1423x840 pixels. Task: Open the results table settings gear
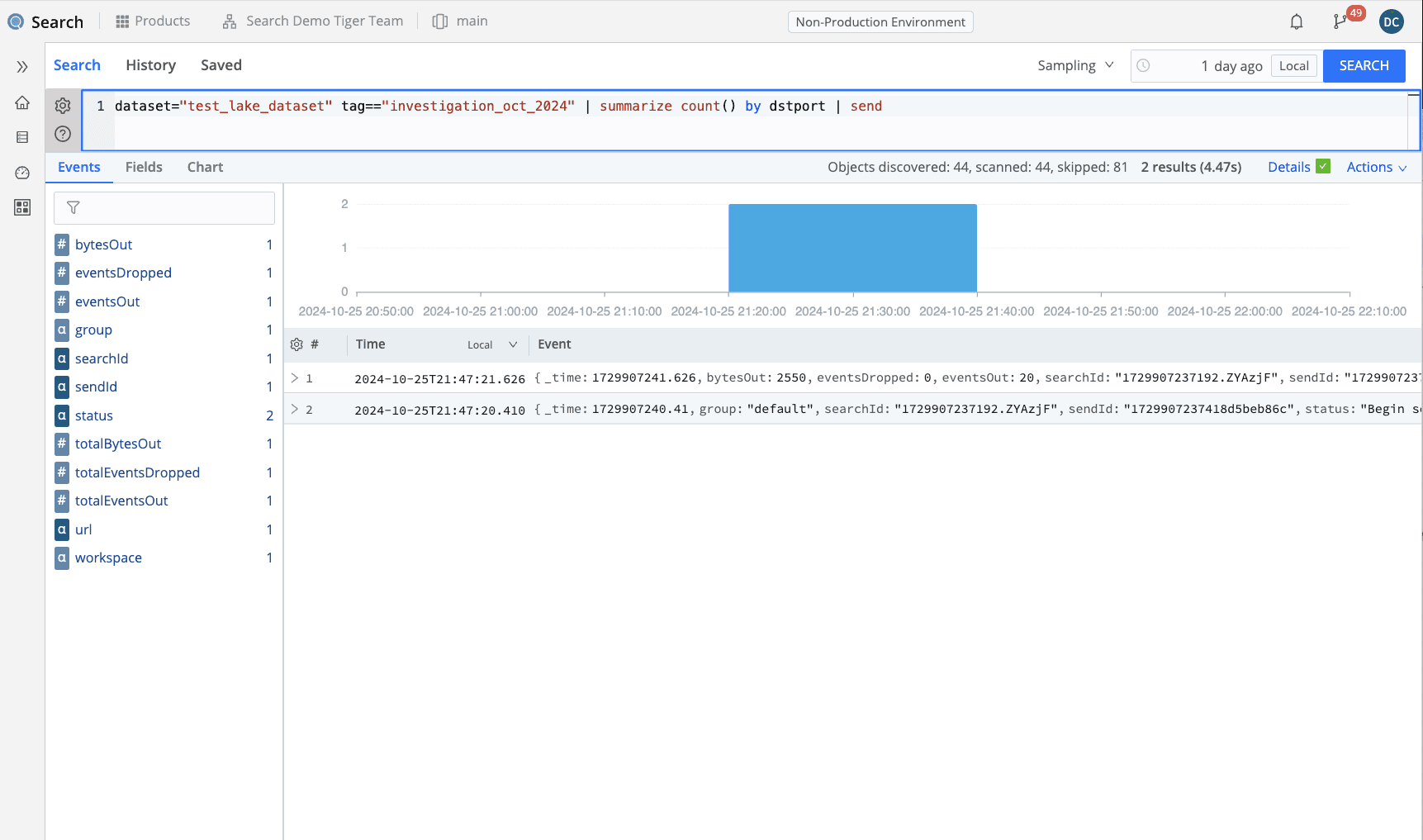pyautogui.click(x=296, y=344)
